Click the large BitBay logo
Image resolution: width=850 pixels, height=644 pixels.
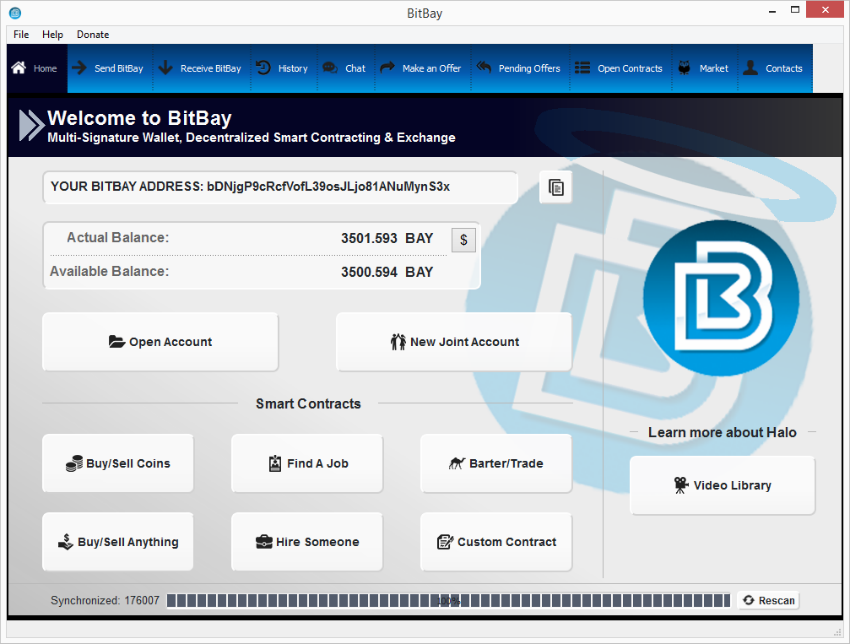[722, 298]
